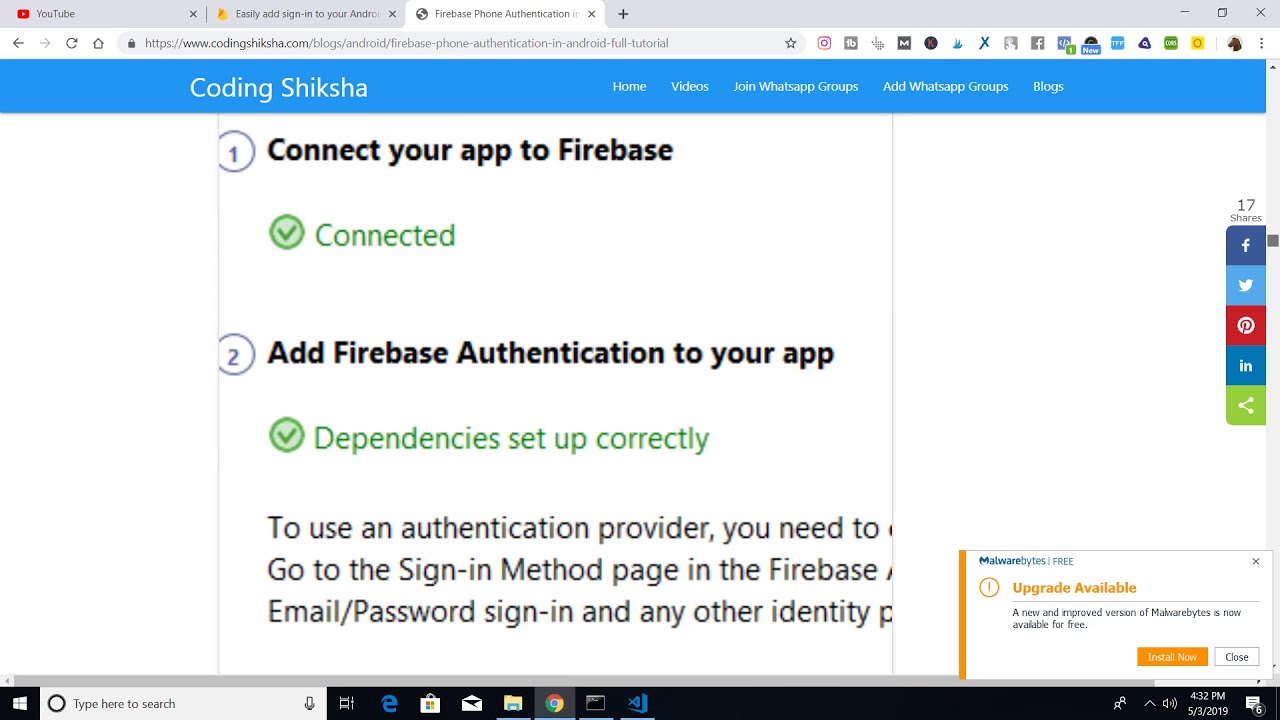Click the Coding Shiksha site logo
The height and width of the screenshot is (720, 1280).
click(278, 87)
